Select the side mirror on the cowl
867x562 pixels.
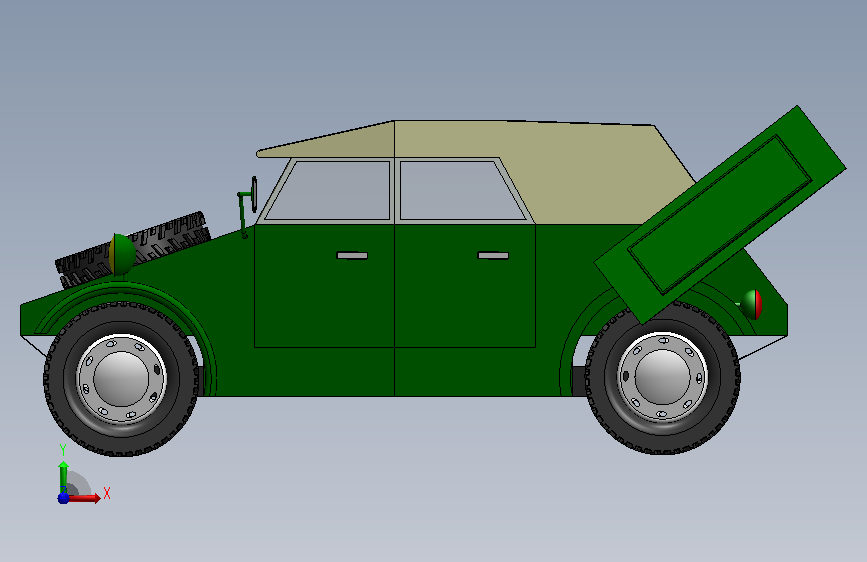(254, 194)
